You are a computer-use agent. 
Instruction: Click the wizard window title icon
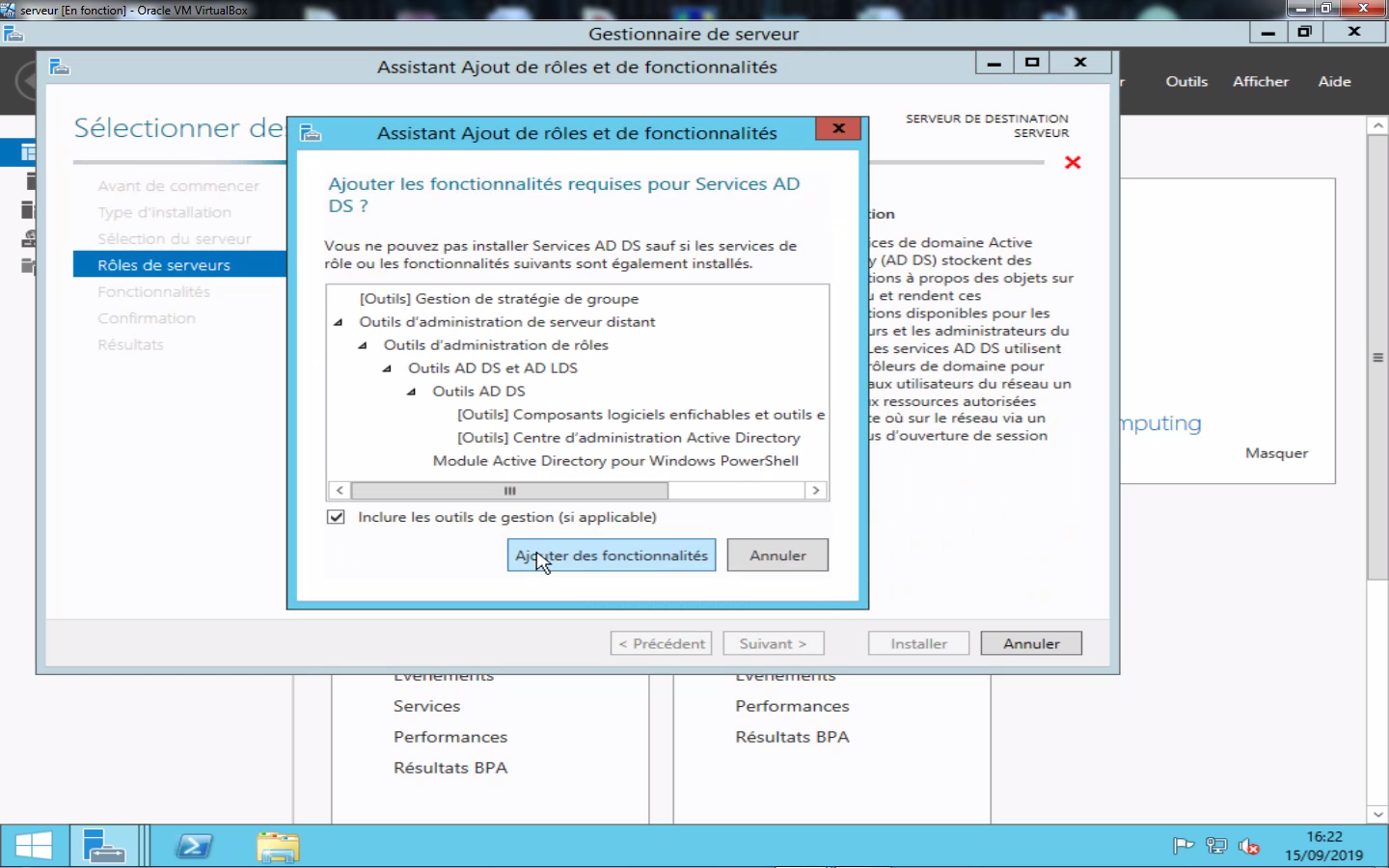(x=60, y=67)
